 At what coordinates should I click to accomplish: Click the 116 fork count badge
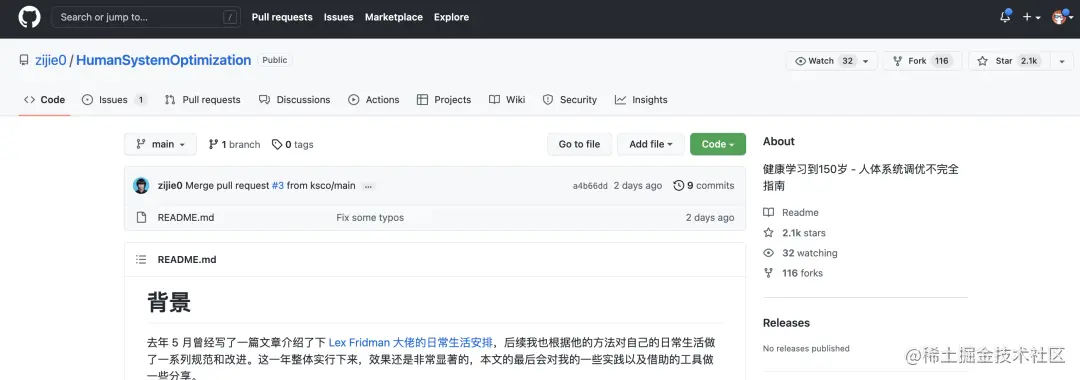[942, 61]
